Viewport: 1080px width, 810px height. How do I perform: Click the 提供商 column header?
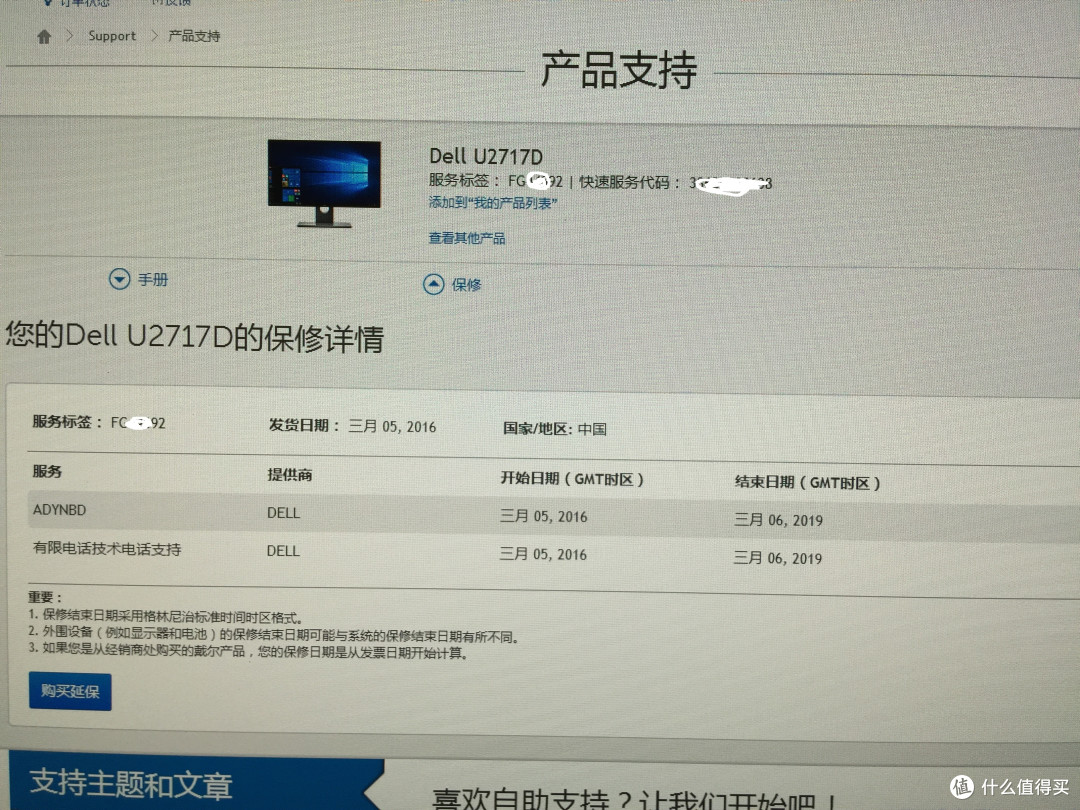pyautogui.click(x=290, y=475)
